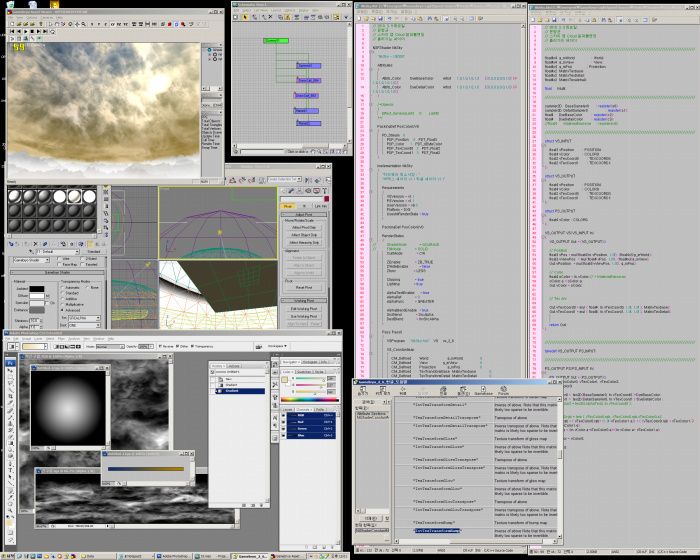Click the green root node in Schematic View

pos(276,41)
